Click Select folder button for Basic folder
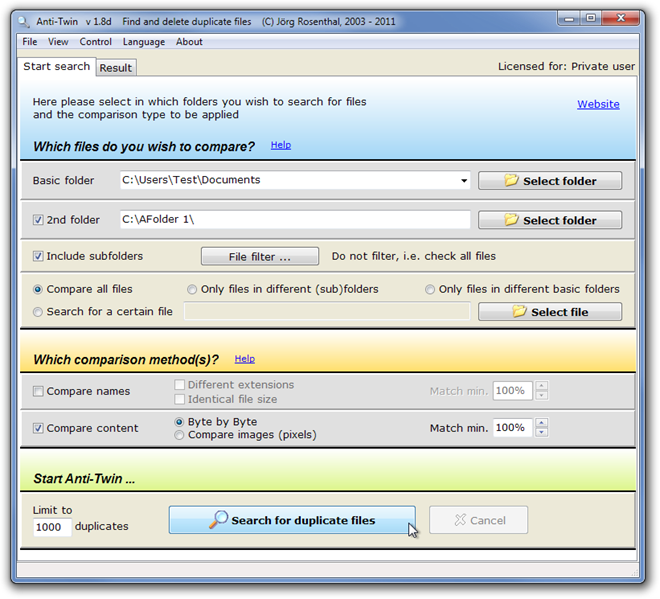The image size is (660, 599). (550, 181)
